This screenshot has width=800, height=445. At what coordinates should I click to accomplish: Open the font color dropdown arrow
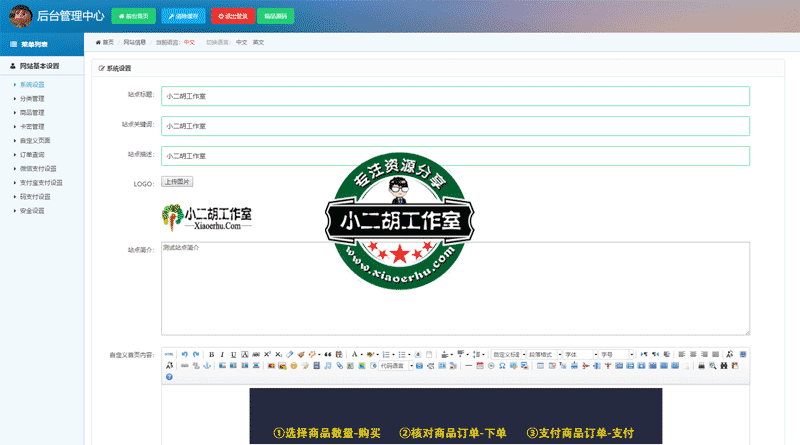coord(362,355)
